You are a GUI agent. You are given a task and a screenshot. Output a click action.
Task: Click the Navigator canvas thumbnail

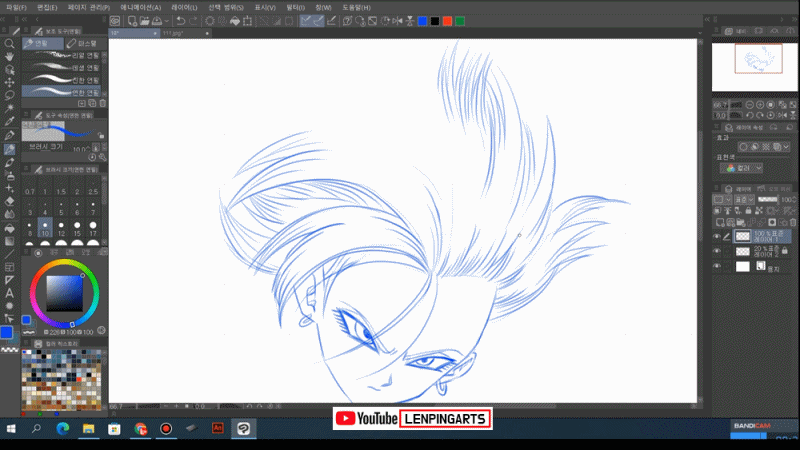(754, 67)
